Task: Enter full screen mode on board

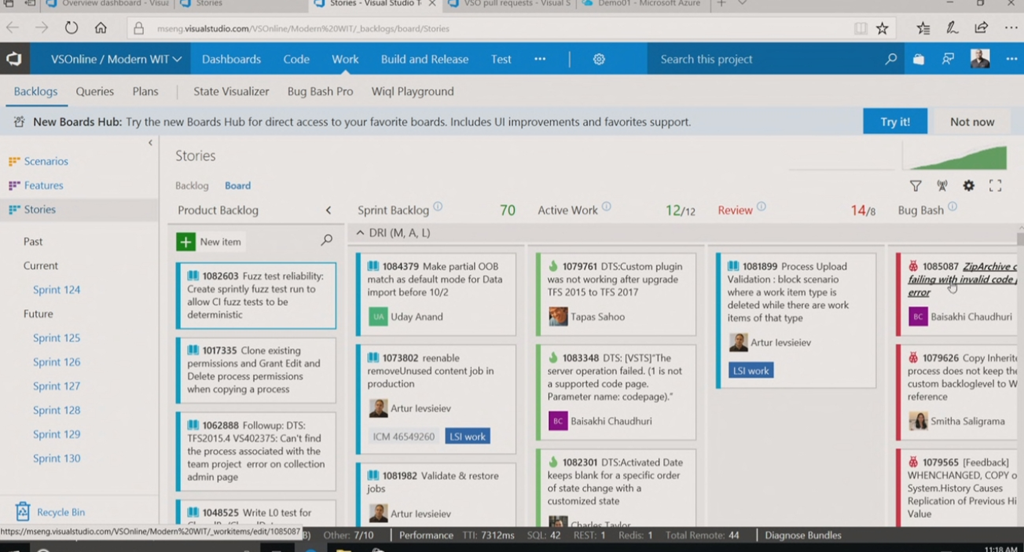Action: (x=995, y=186)
